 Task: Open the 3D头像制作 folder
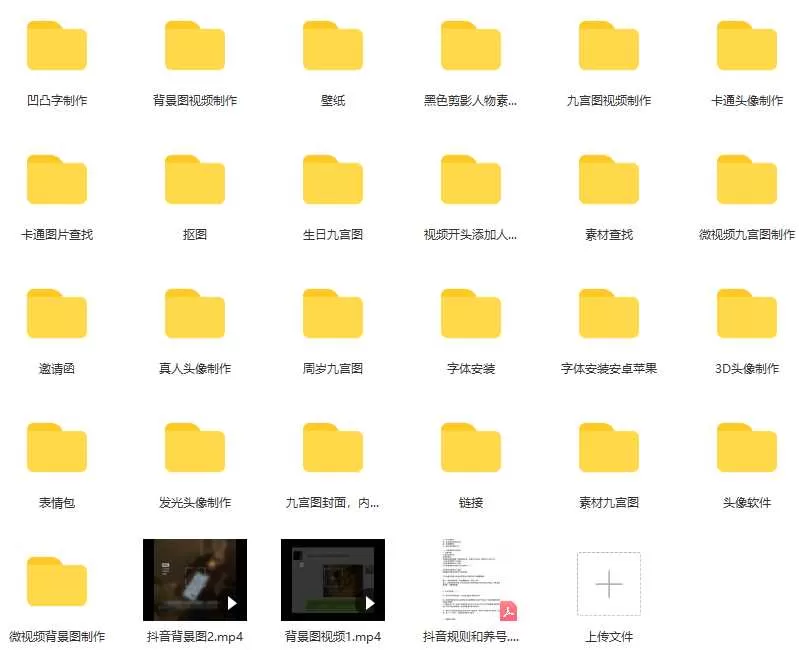click(x=746, y=314)
